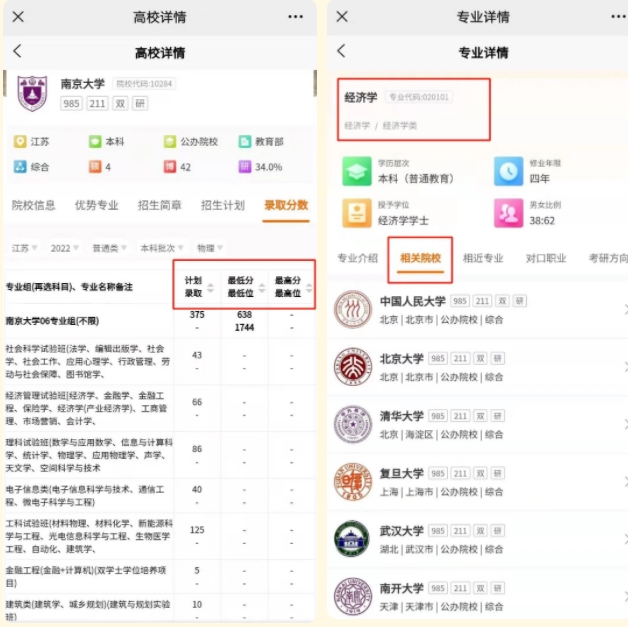The height and width of the screenshot is (627, 628).
Task: Tap the 修业年限 clock icon
Action: click(508, 171)
